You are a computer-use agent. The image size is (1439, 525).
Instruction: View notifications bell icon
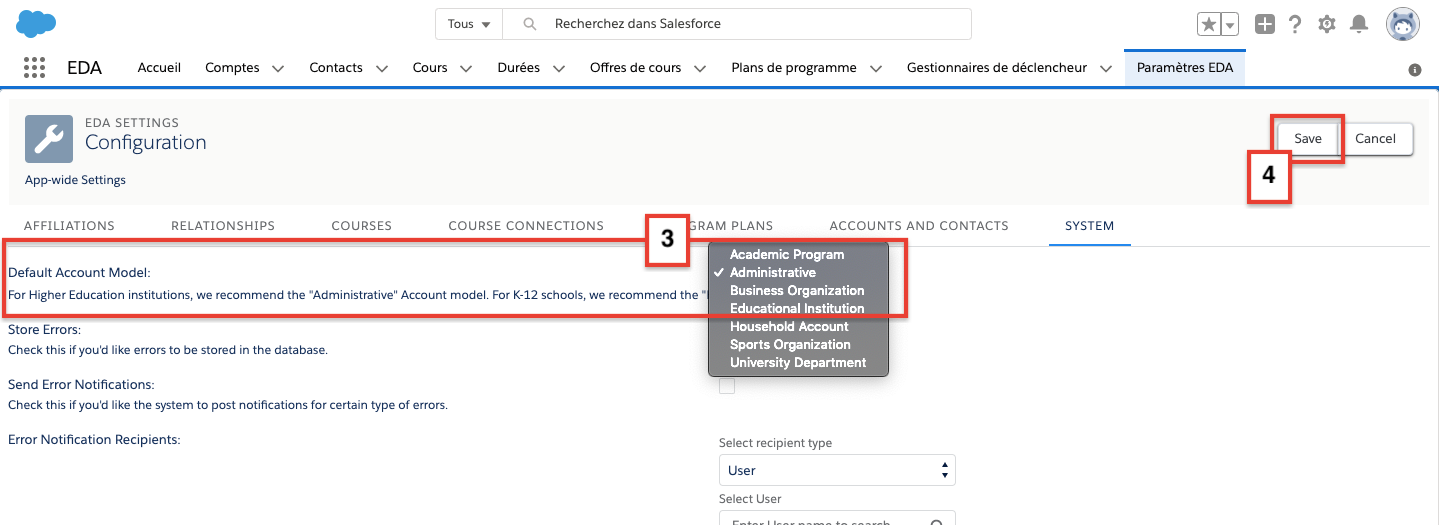(1358, 24)
